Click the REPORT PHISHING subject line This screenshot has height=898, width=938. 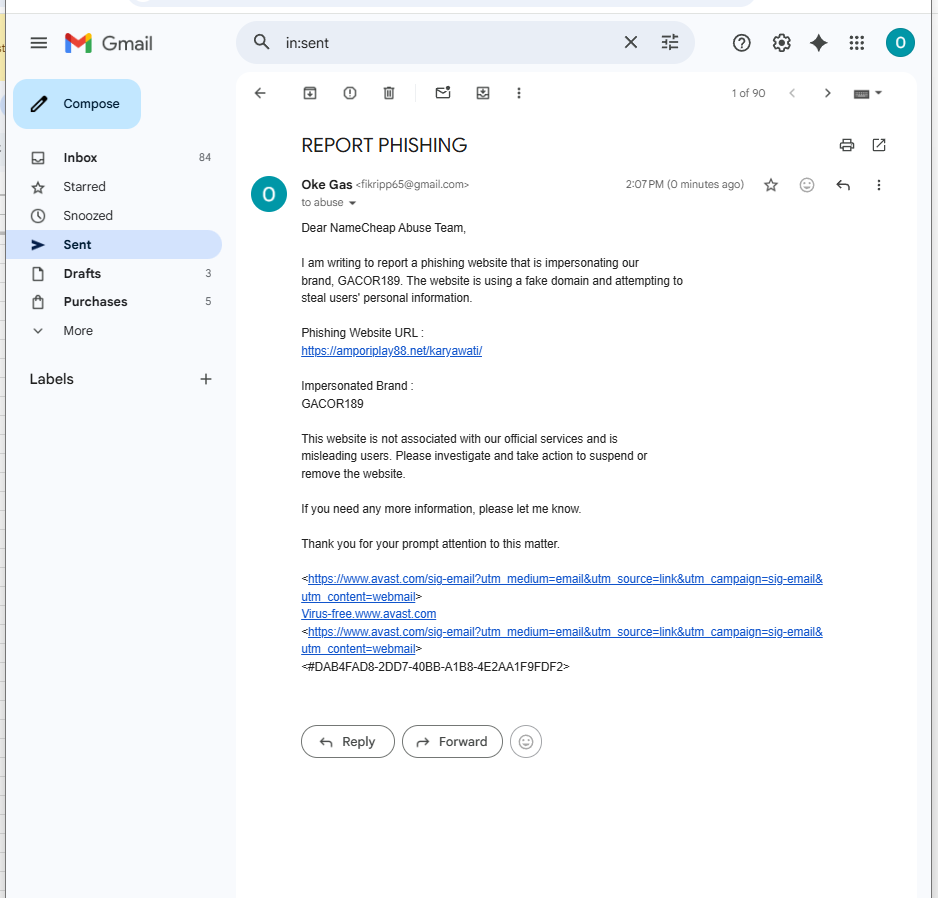point(384,145)
